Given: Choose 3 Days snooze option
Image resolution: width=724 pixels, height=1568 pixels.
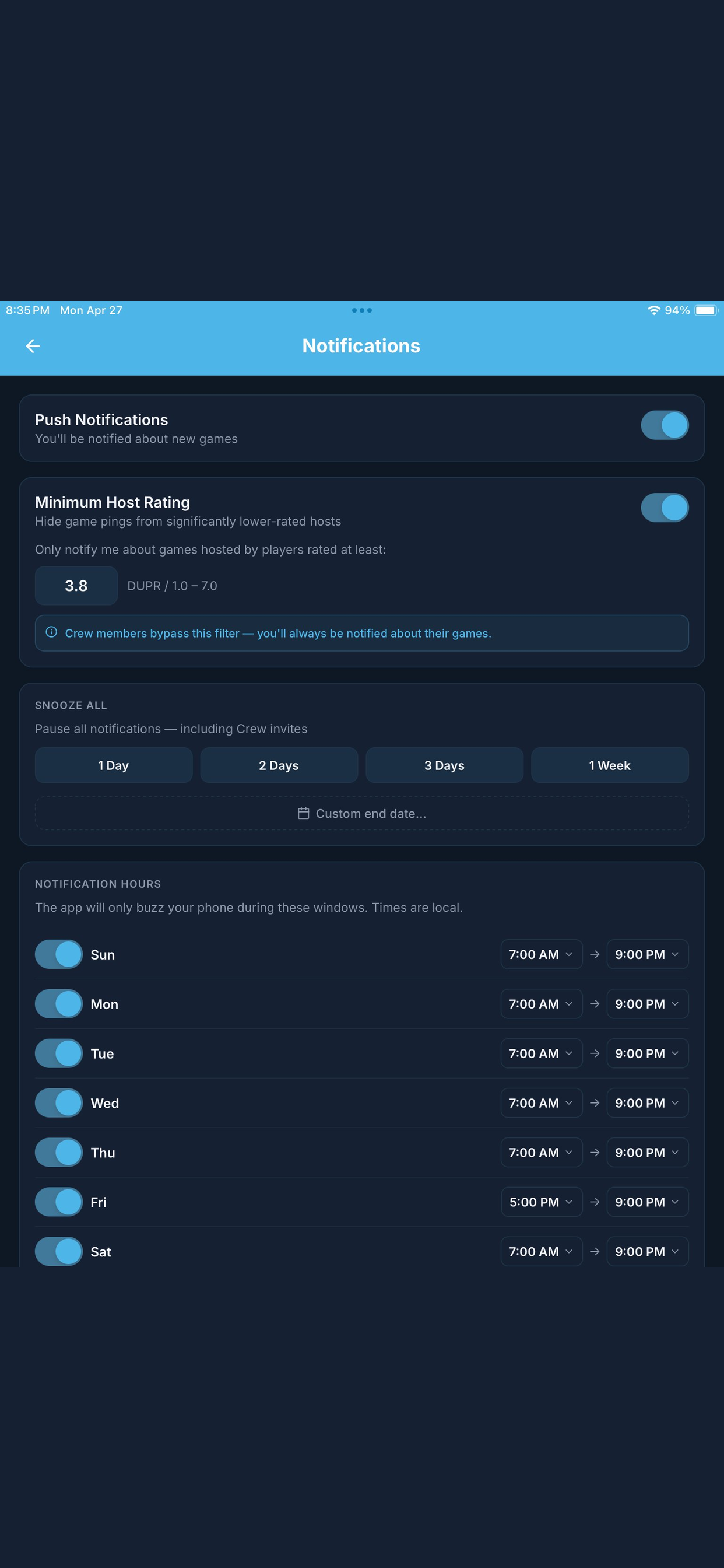Looking at the screenshot, I should [444, 765].
